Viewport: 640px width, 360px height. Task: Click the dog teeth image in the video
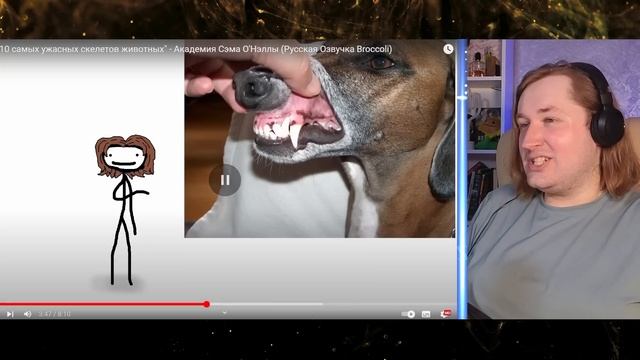320,139
